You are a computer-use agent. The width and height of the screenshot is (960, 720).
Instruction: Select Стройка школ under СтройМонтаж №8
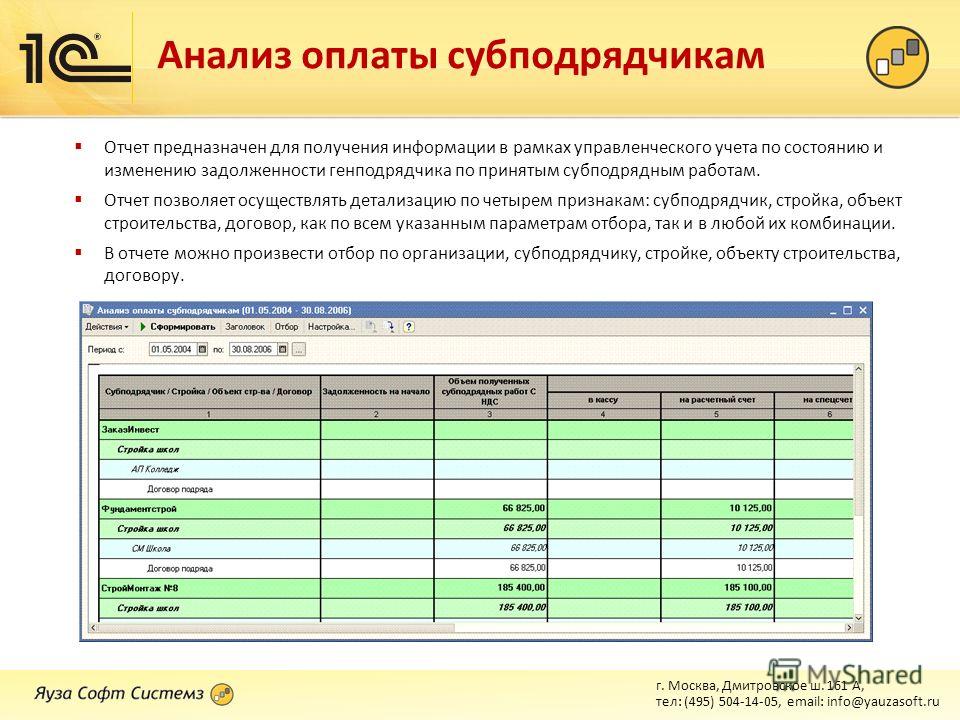click(476, 608)
